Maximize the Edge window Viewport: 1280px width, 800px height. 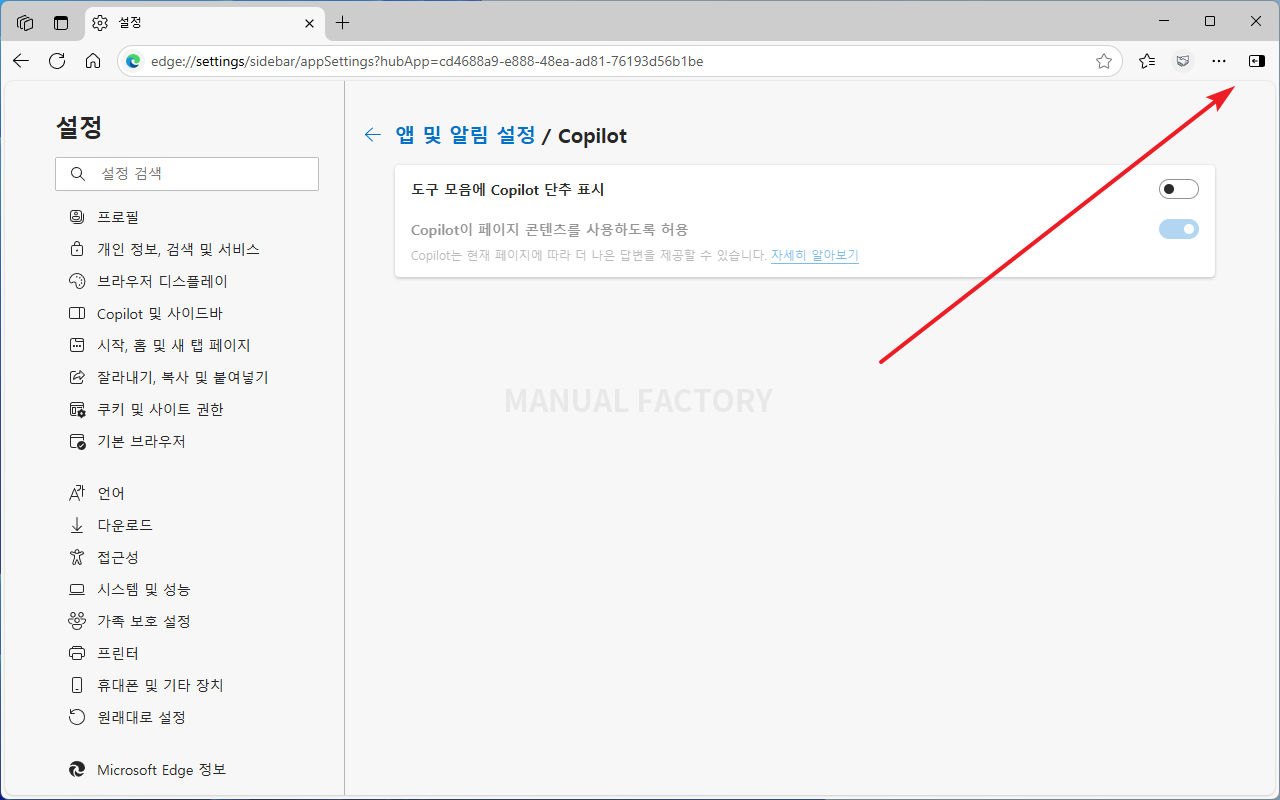pos(1210,21)
